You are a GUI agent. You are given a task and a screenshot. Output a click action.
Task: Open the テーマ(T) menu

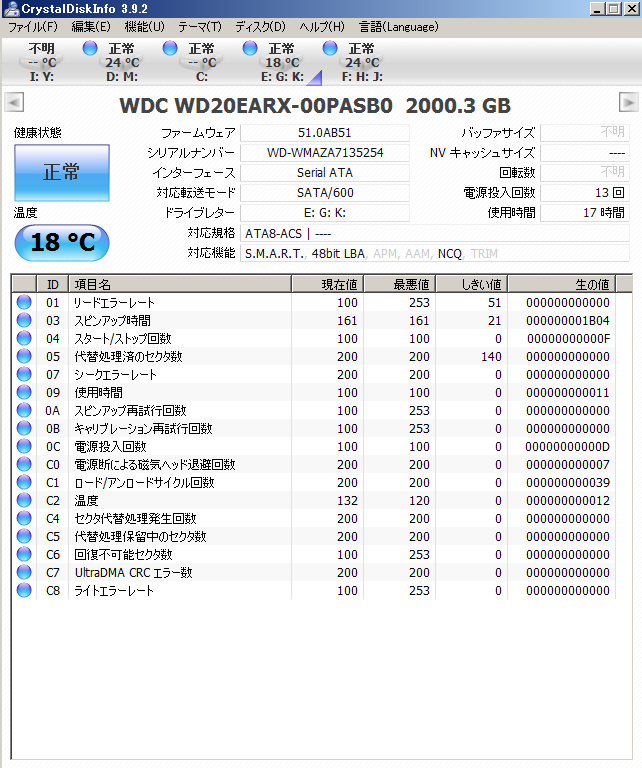point(200,26)
